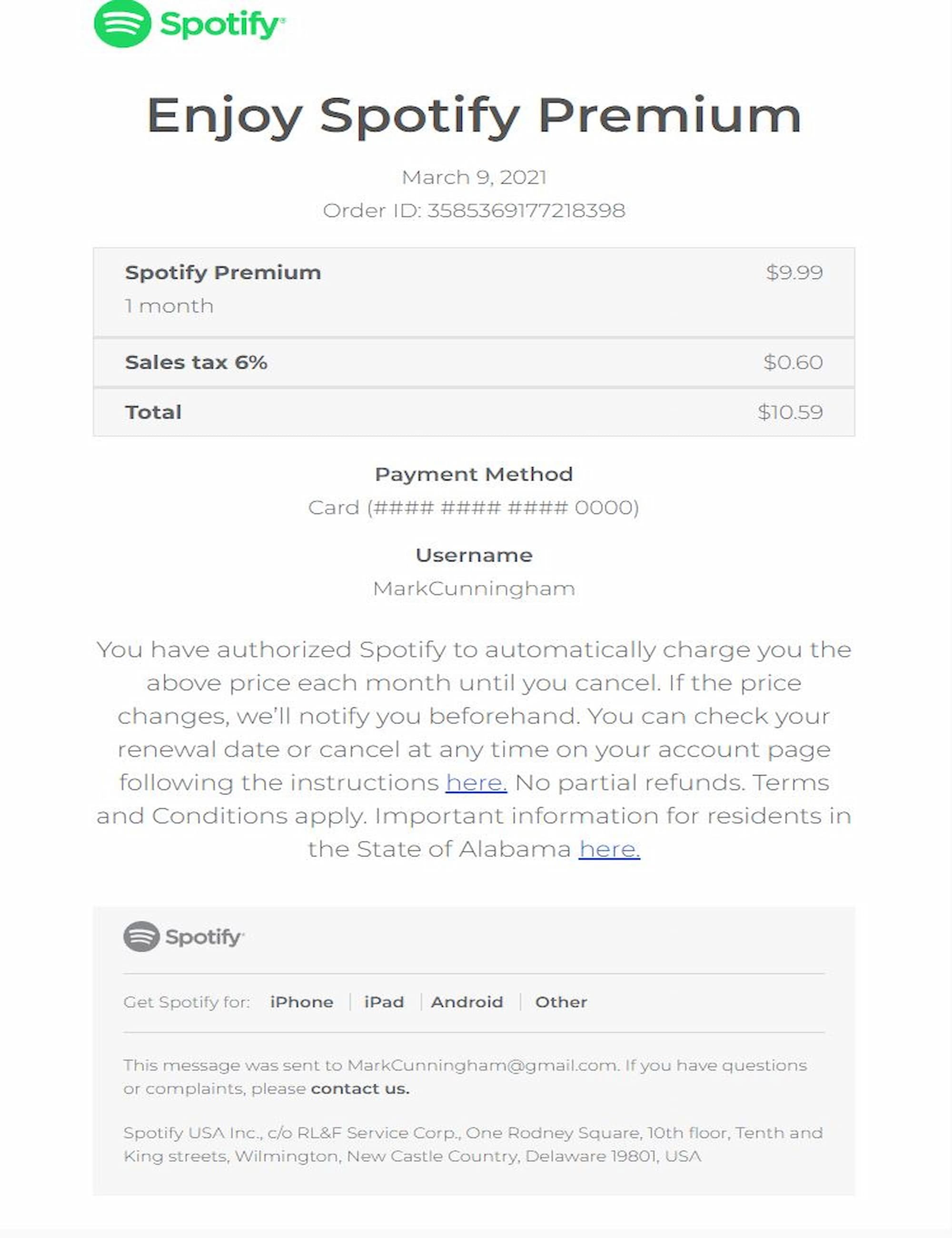Open the Android download link

pos(467,1002)
